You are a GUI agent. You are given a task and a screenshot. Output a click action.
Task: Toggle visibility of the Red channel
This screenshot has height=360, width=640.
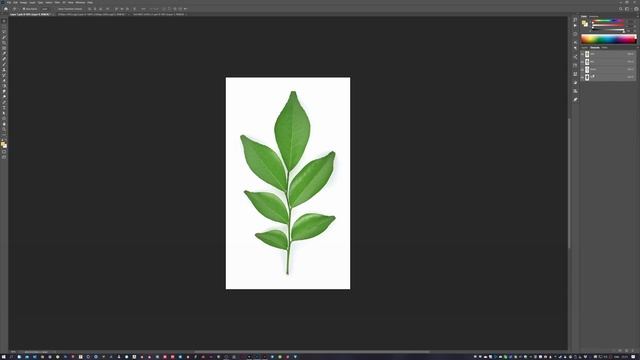582,62
